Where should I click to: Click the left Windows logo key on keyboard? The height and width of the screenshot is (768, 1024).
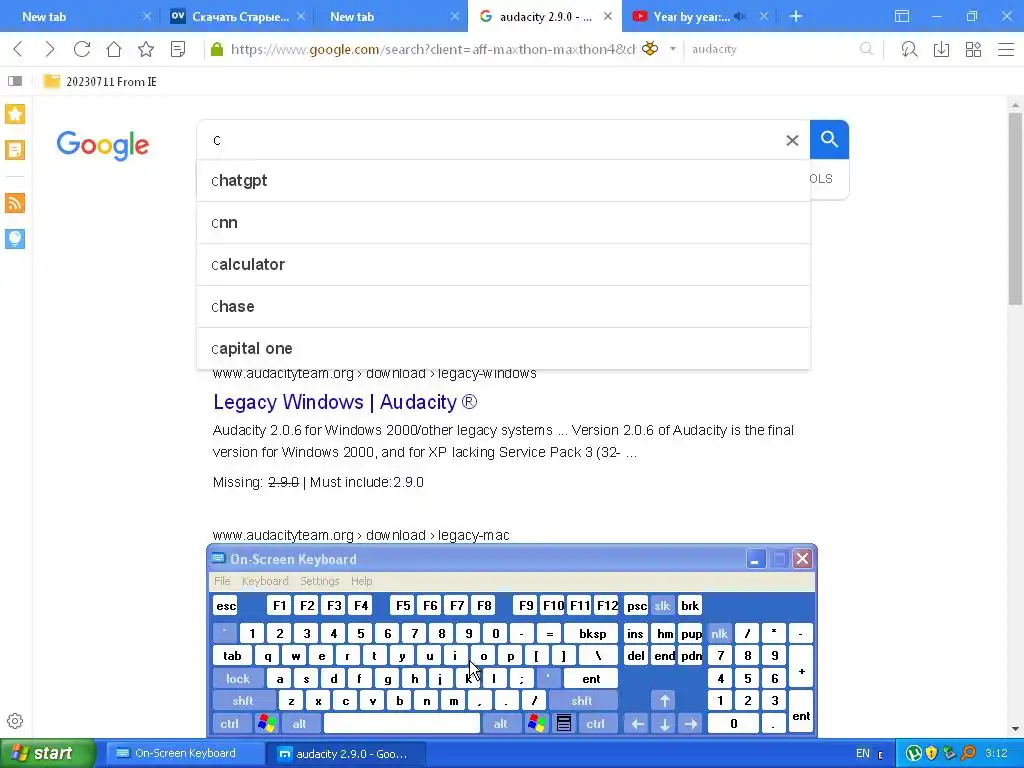click(x=266, y=724)
